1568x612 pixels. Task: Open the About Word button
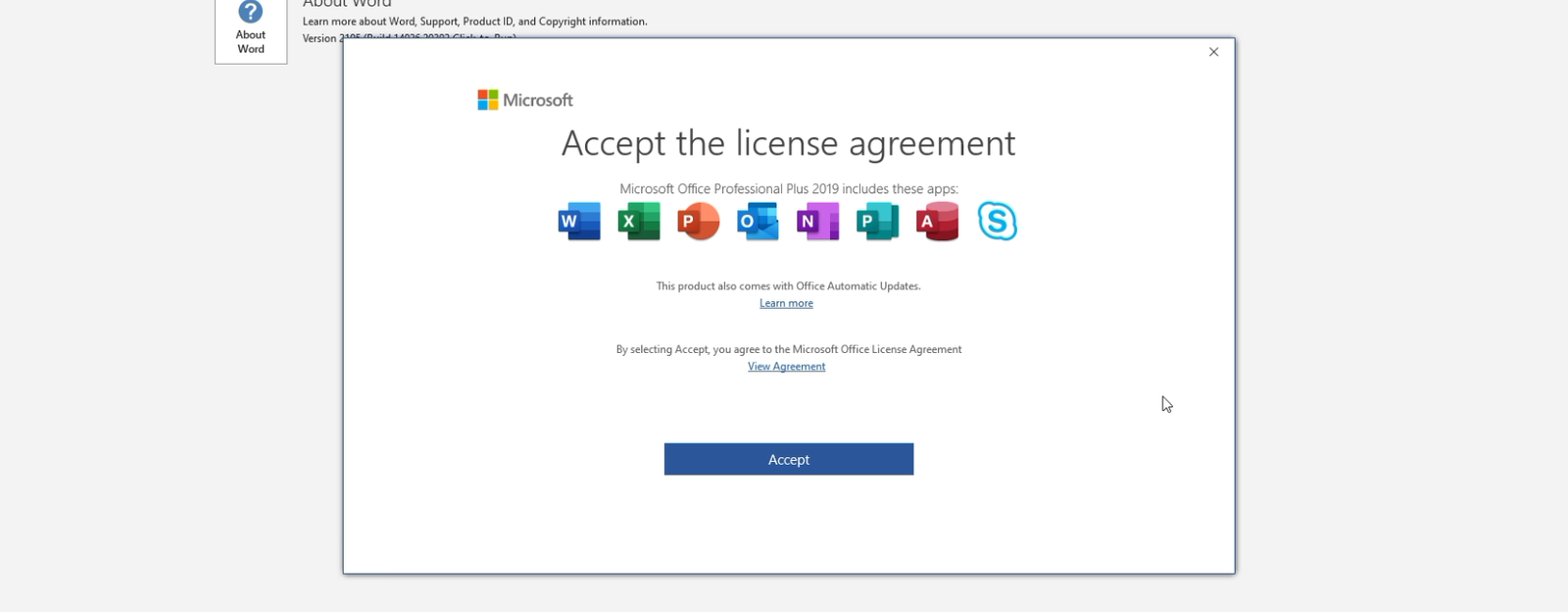(x=251, y=29)
